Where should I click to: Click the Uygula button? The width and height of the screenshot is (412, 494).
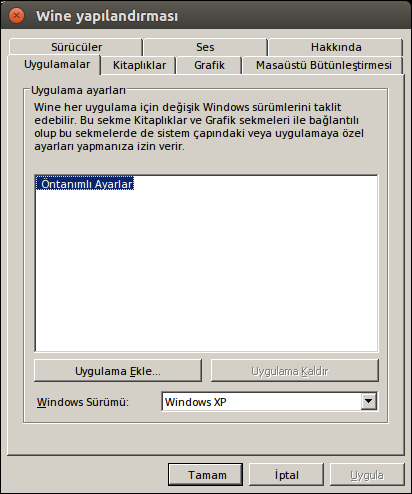point(367,475)
